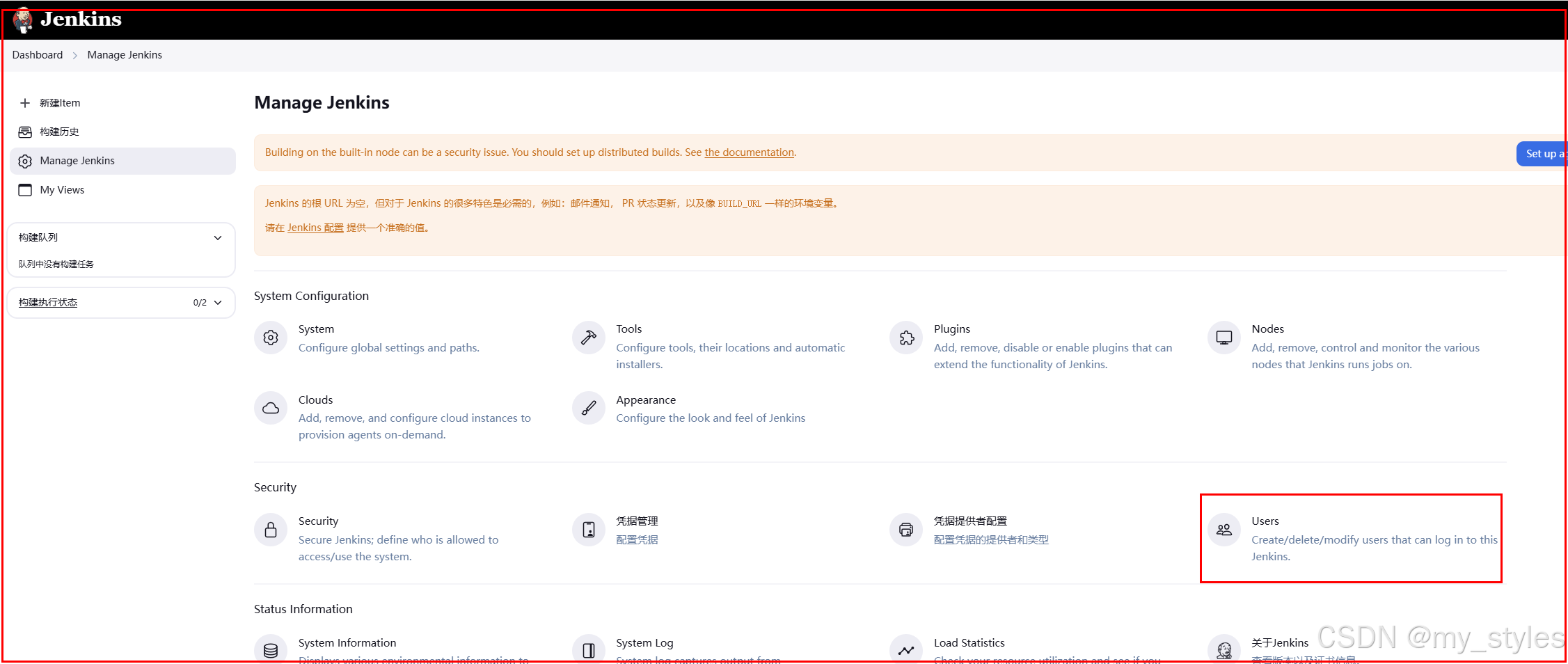
Task: Open the System Log title
Action: [x=644, y=643]
